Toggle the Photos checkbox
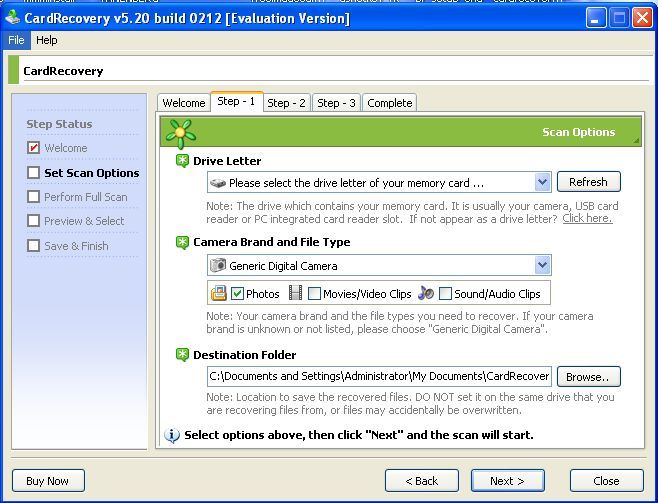 pyautogui.click(x=237, y=294)
